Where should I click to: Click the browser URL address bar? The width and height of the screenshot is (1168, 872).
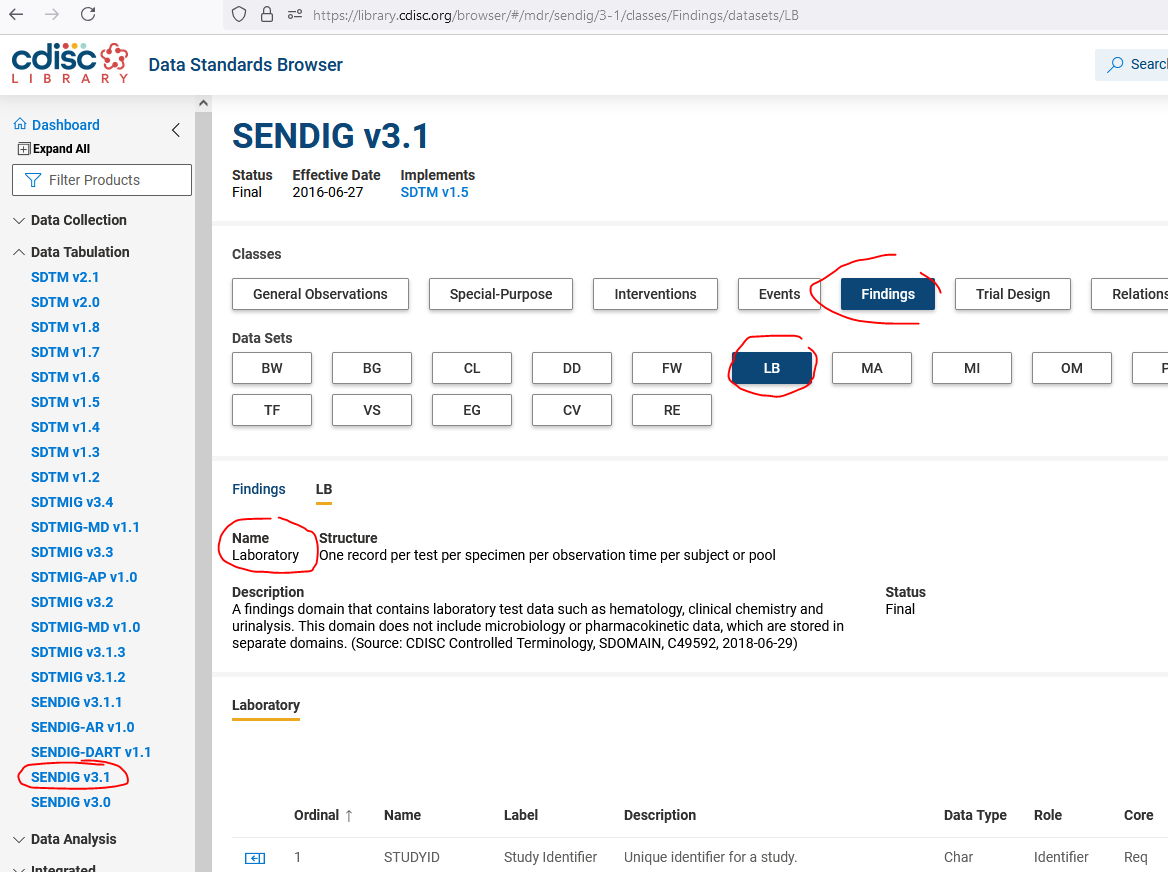[x=555, y=15]
